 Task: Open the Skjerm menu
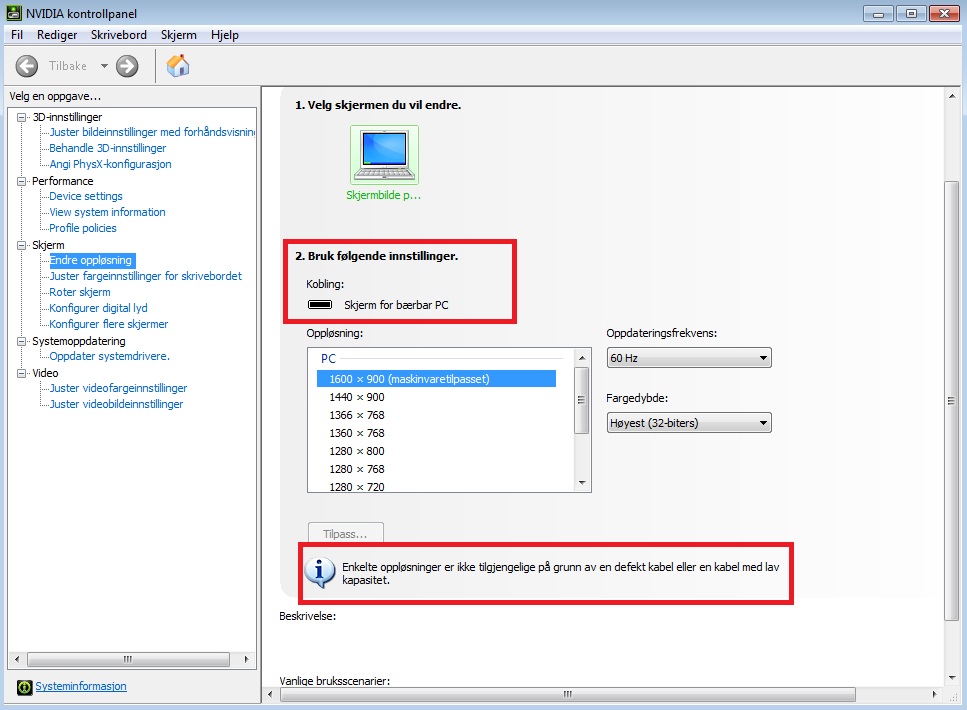(179, 35)
